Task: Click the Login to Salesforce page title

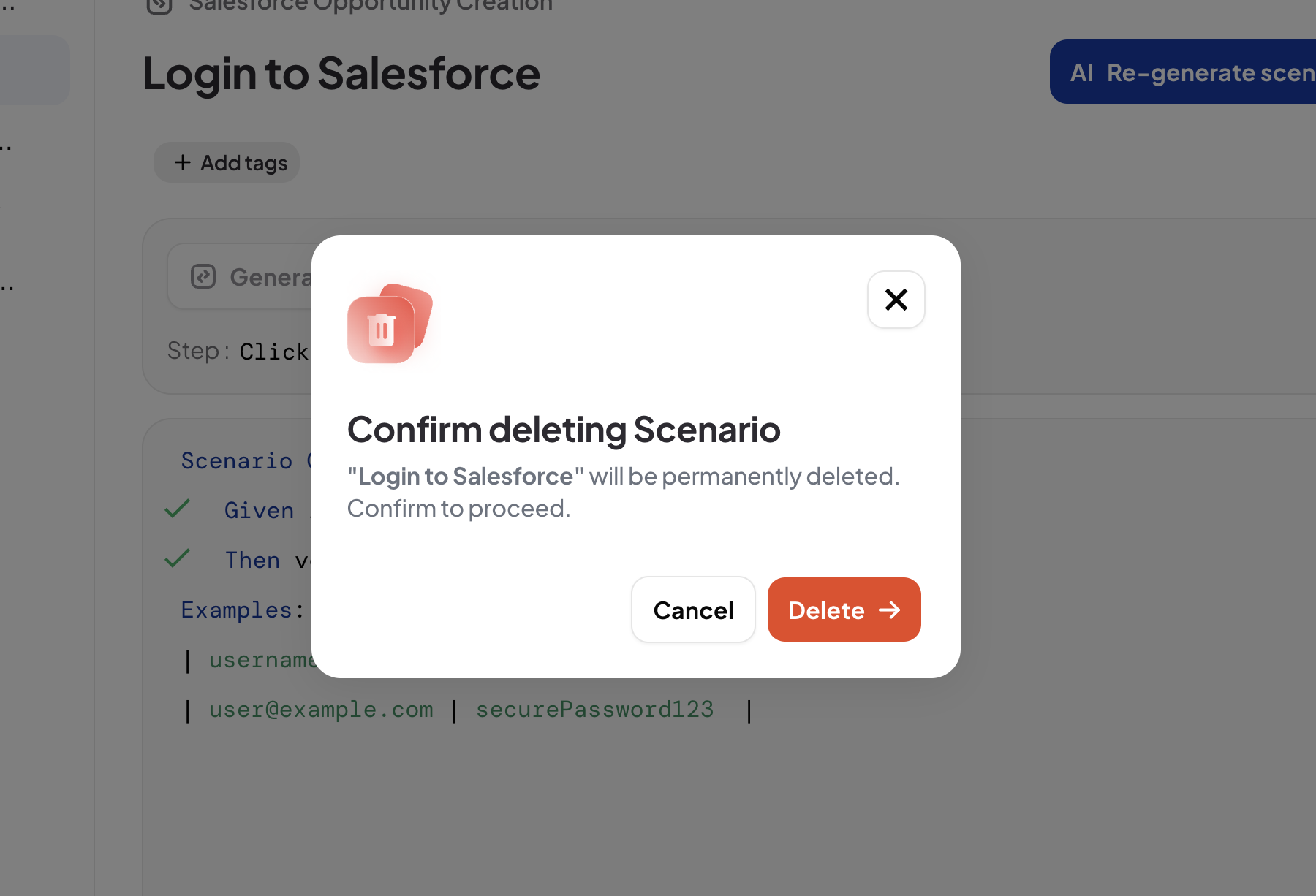Action: [x=341, y=74]
